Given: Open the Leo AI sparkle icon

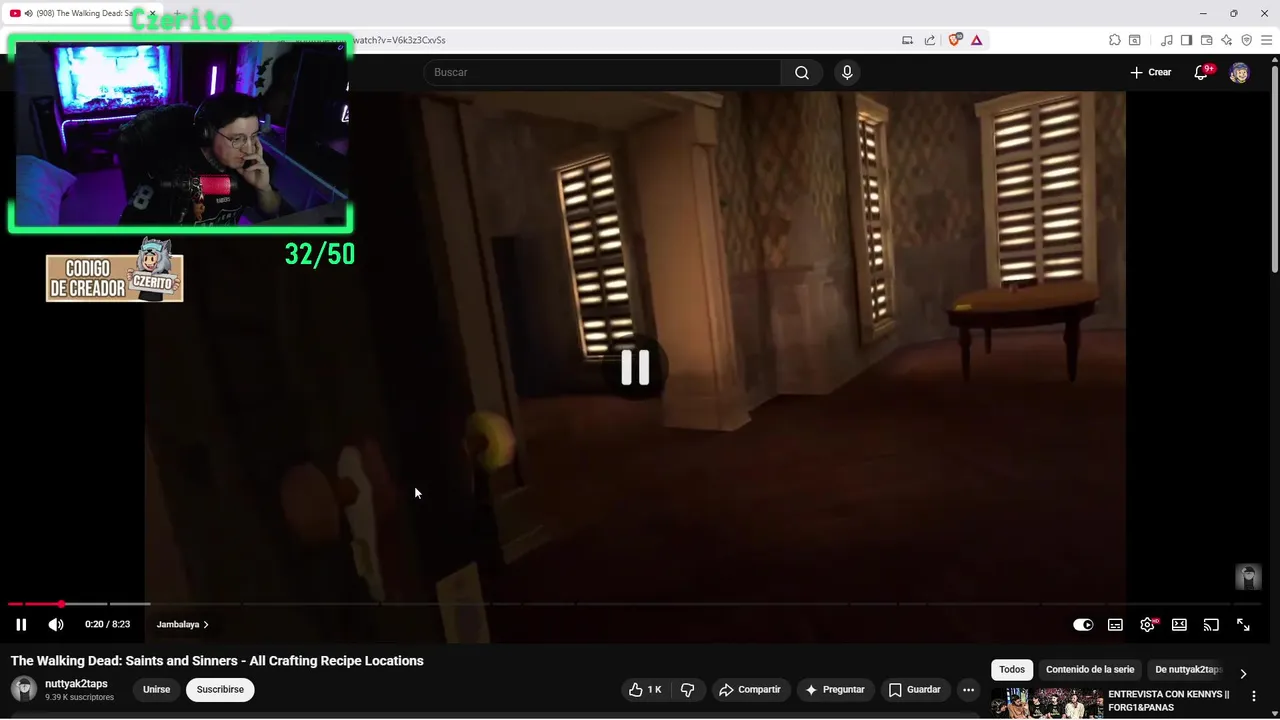Looking at the screenshot, I should [x=1227, y=40].
